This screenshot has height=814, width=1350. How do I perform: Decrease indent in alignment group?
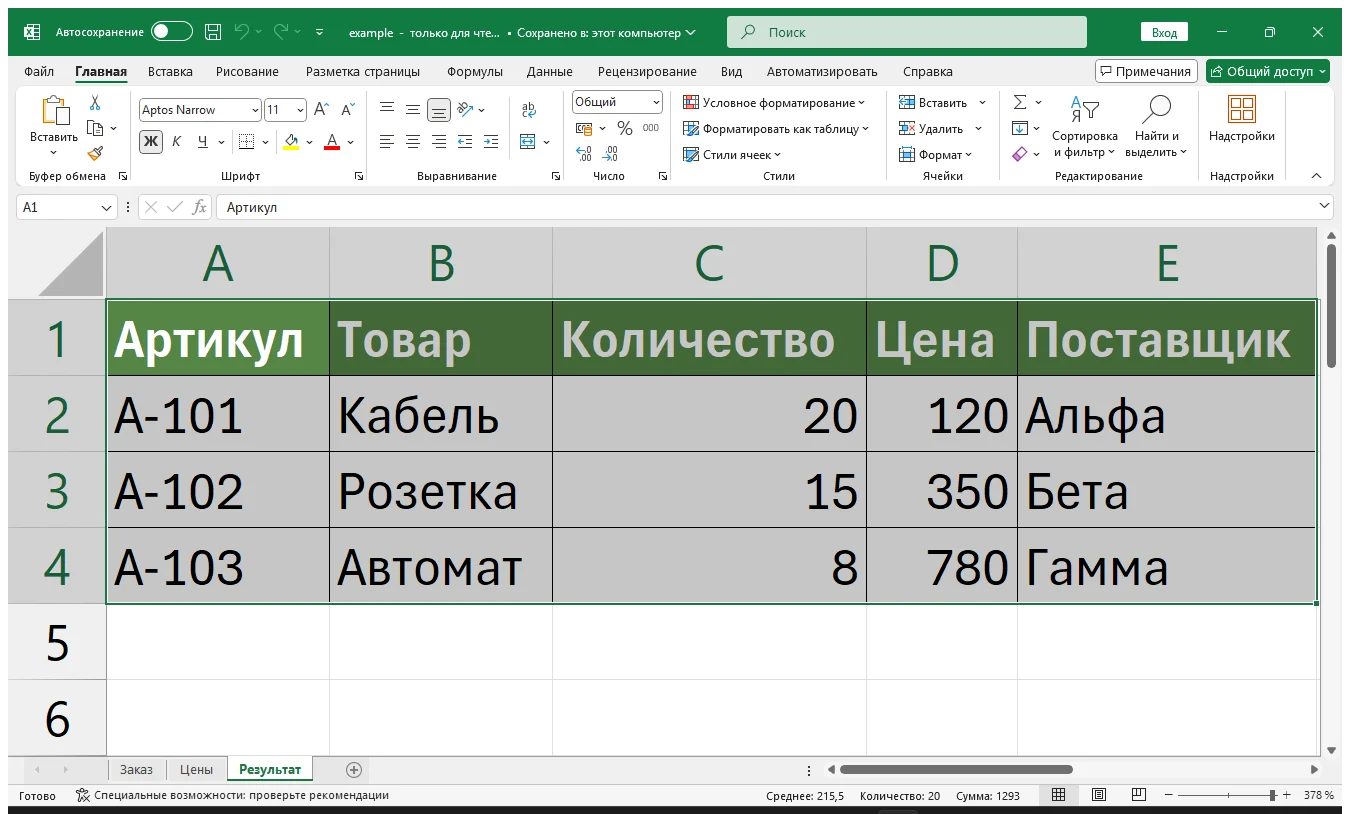(x=465, y=141)
